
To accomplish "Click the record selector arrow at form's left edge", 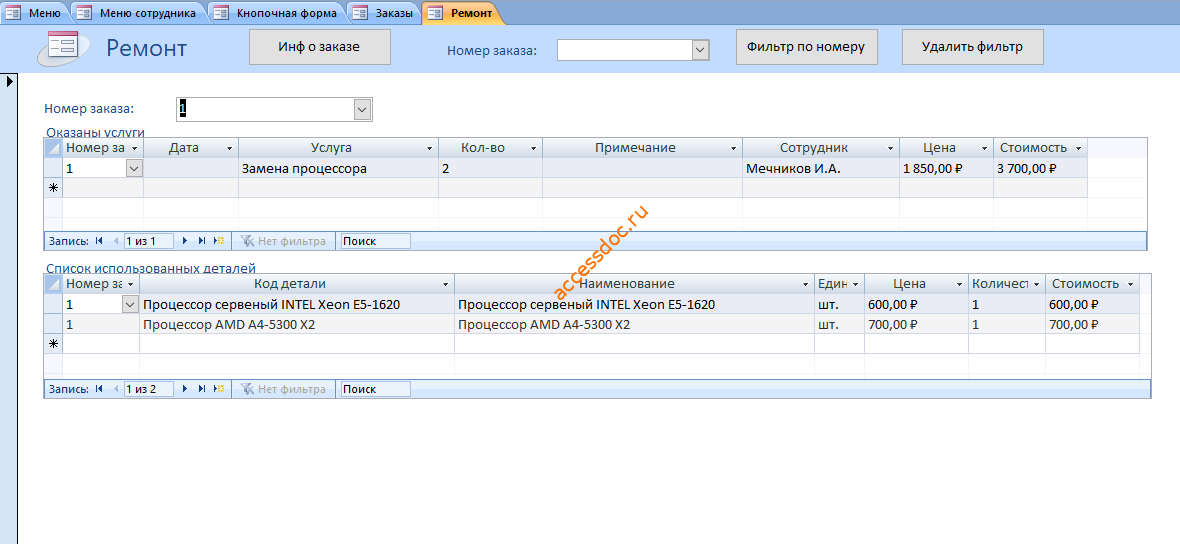I will pyautogui.click(x=9, y=81).
